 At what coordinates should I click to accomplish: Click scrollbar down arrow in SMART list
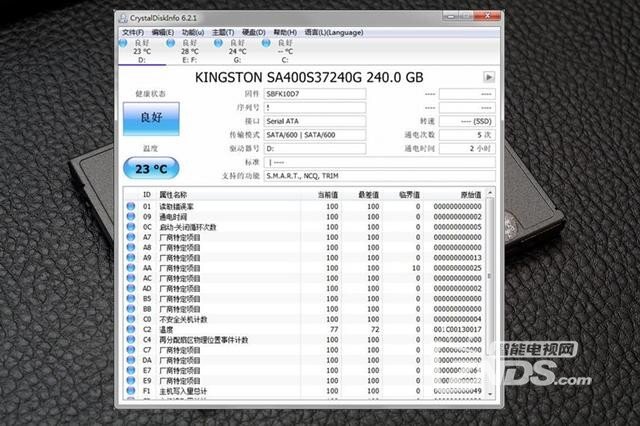490,394
